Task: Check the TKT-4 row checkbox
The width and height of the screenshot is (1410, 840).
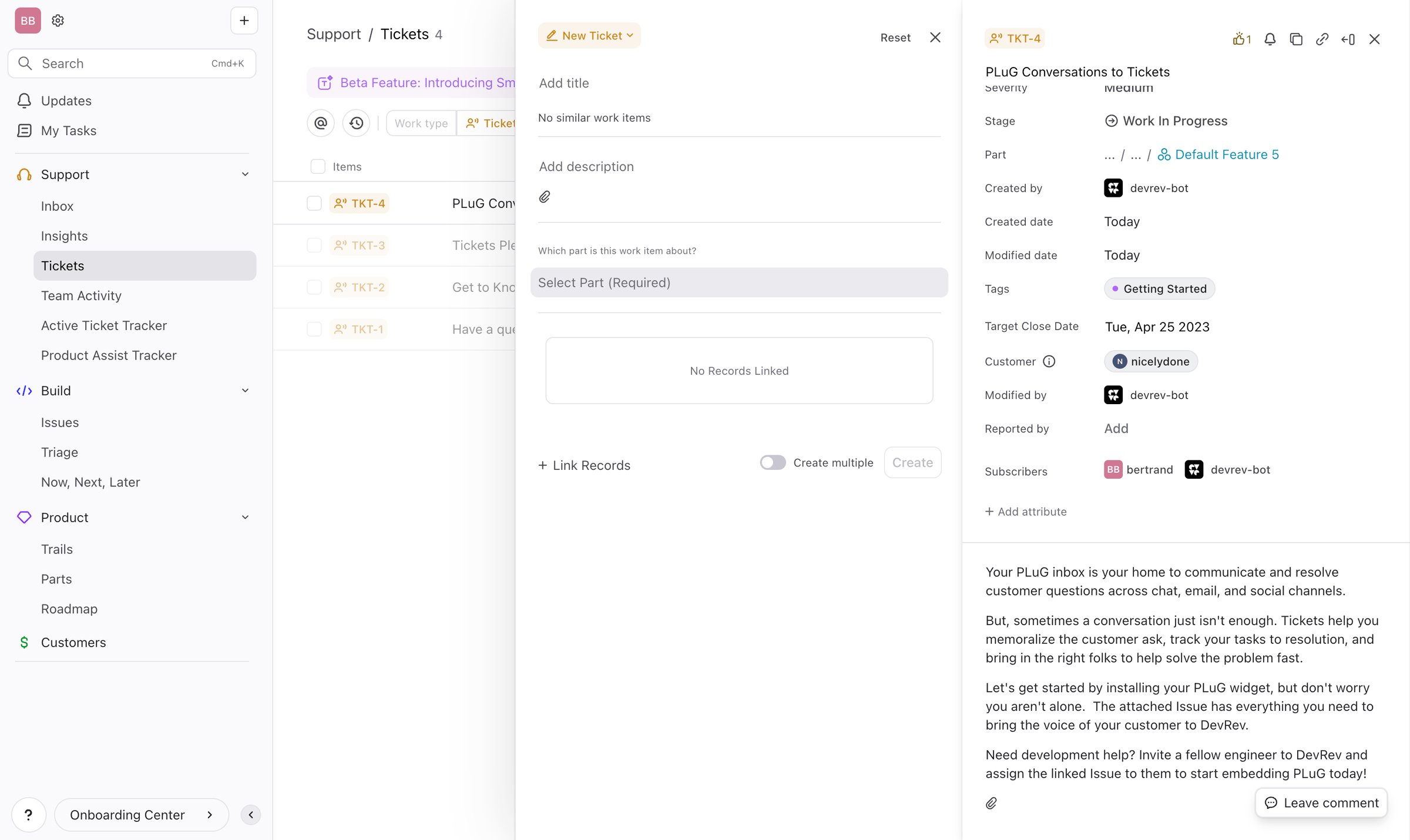Action: [x=314, y=203]
